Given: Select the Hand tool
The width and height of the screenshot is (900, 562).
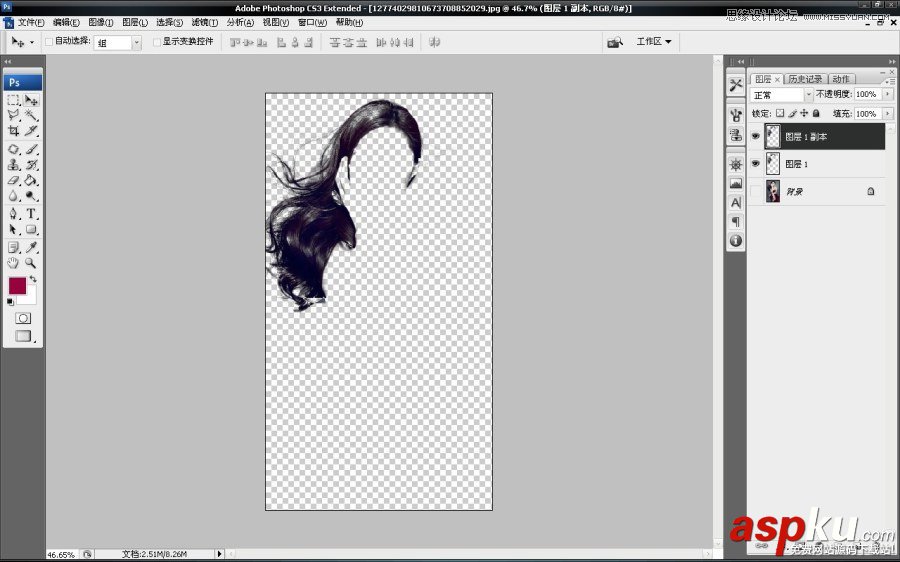Looking at the screenshot, I should (14, 262).
